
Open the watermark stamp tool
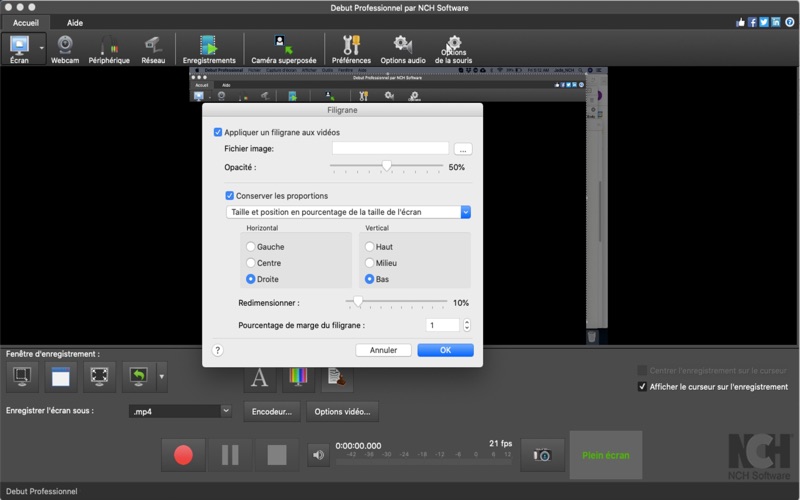(337, 378)
